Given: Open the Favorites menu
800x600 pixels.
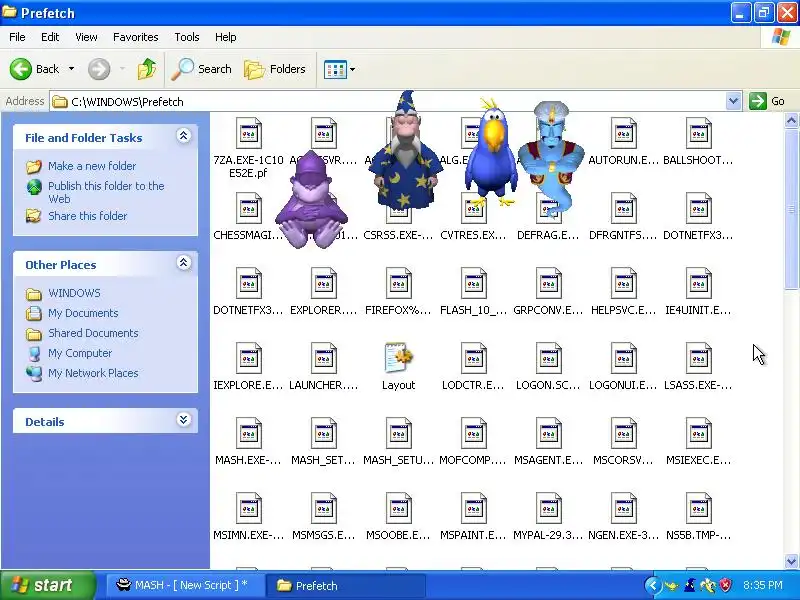Looking at the screenshot, I should click(136, 37).
